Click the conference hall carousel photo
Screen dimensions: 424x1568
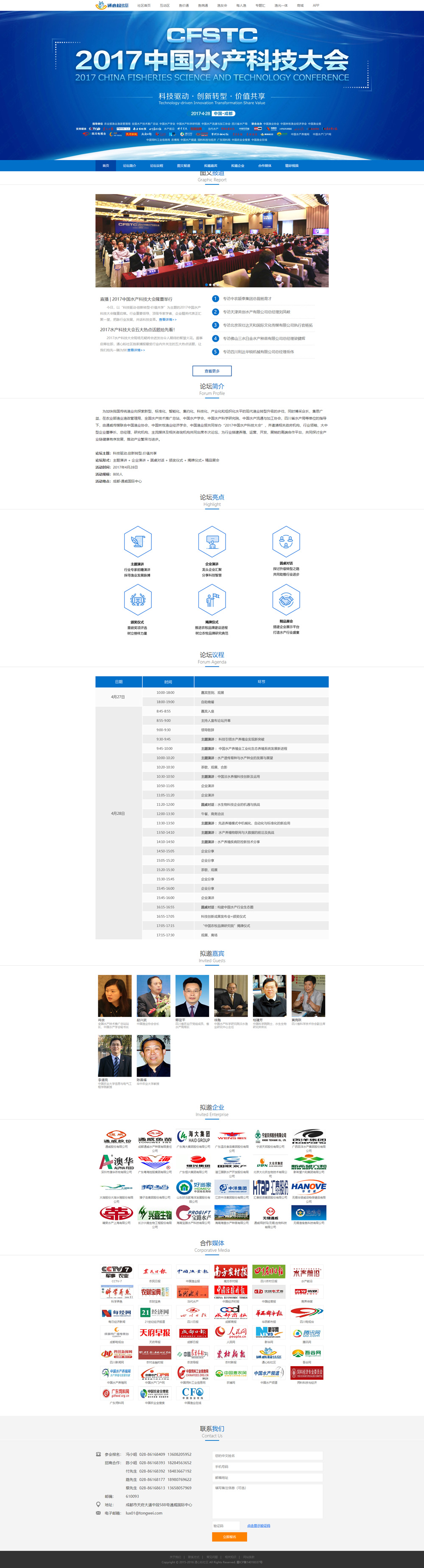click(x=212, y=240)
